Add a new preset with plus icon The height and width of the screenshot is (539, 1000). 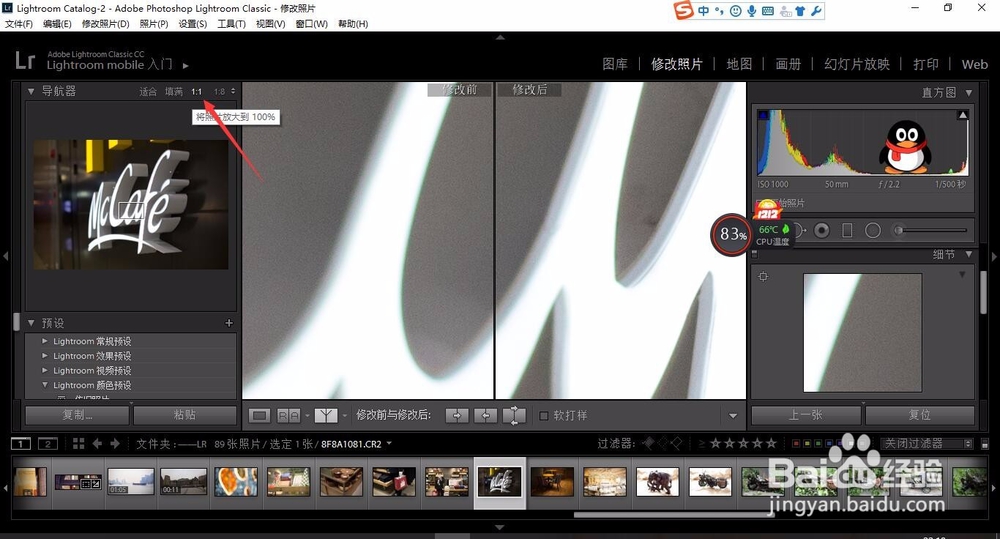[229, 323]
